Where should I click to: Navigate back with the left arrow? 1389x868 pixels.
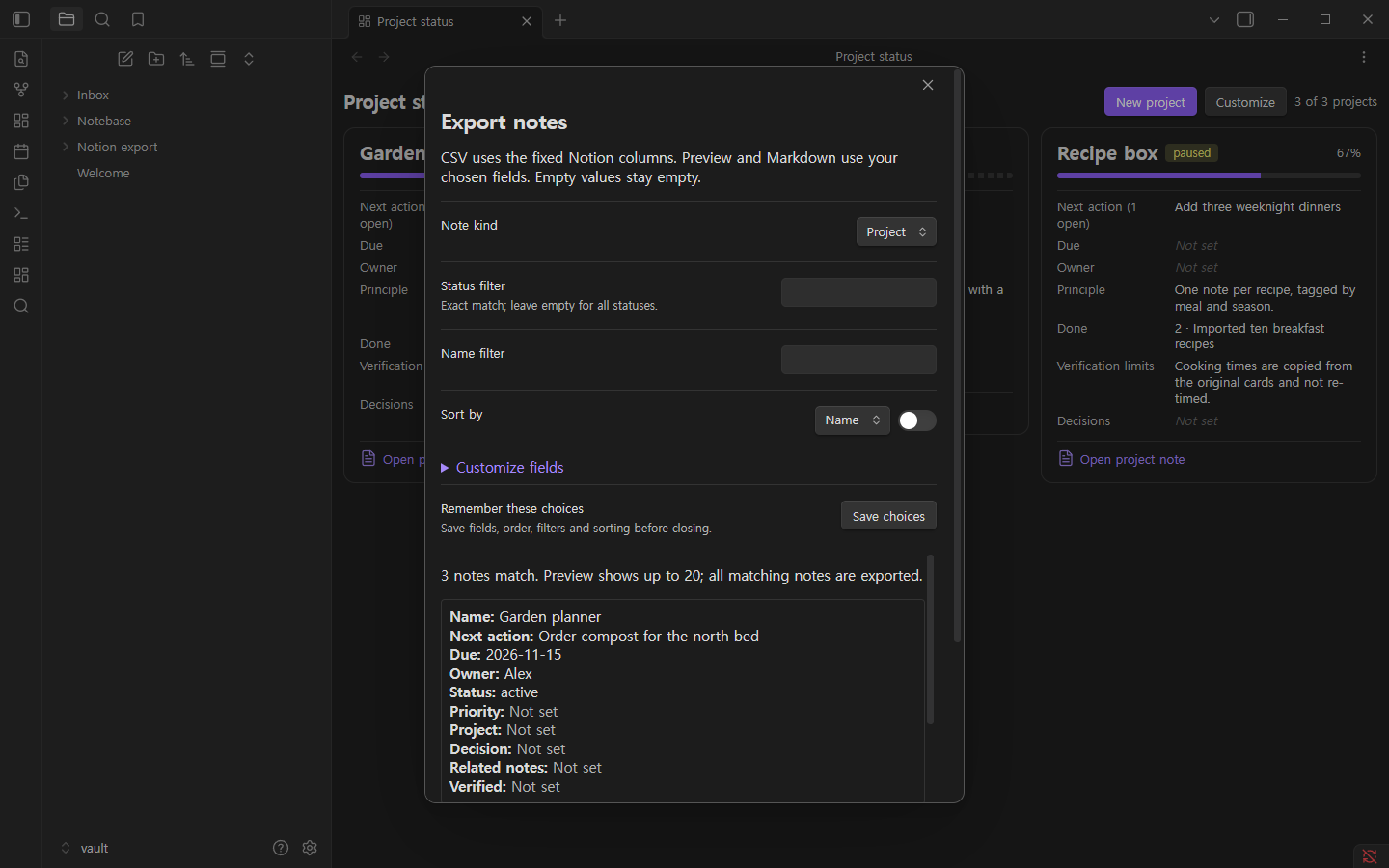(357, 57)
